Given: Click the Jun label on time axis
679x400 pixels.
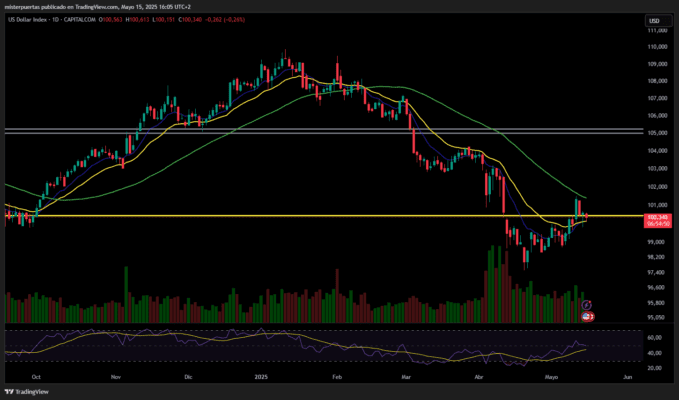Looking at the screenshot, I should [627, 379].
